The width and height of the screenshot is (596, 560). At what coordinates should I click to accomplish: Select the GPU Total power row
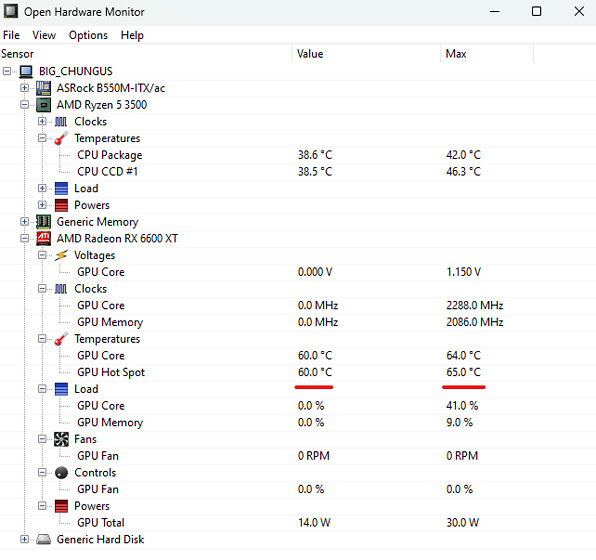coord(298,523)
